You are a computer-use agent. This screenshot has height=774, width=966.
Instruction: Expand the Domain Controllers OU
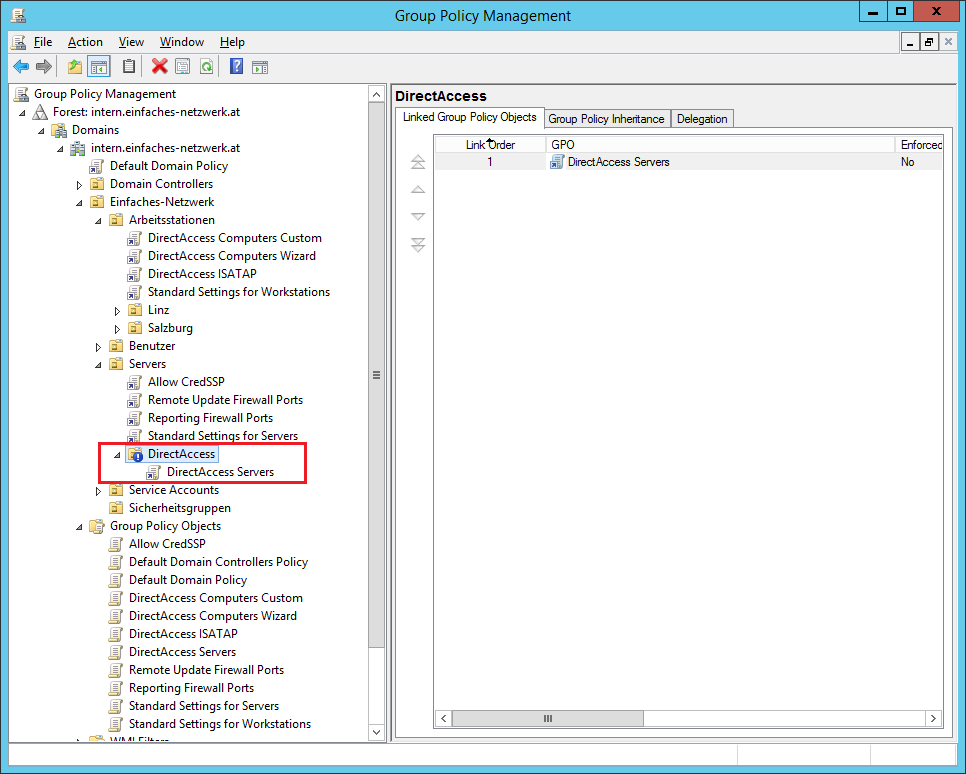point(79,184)
